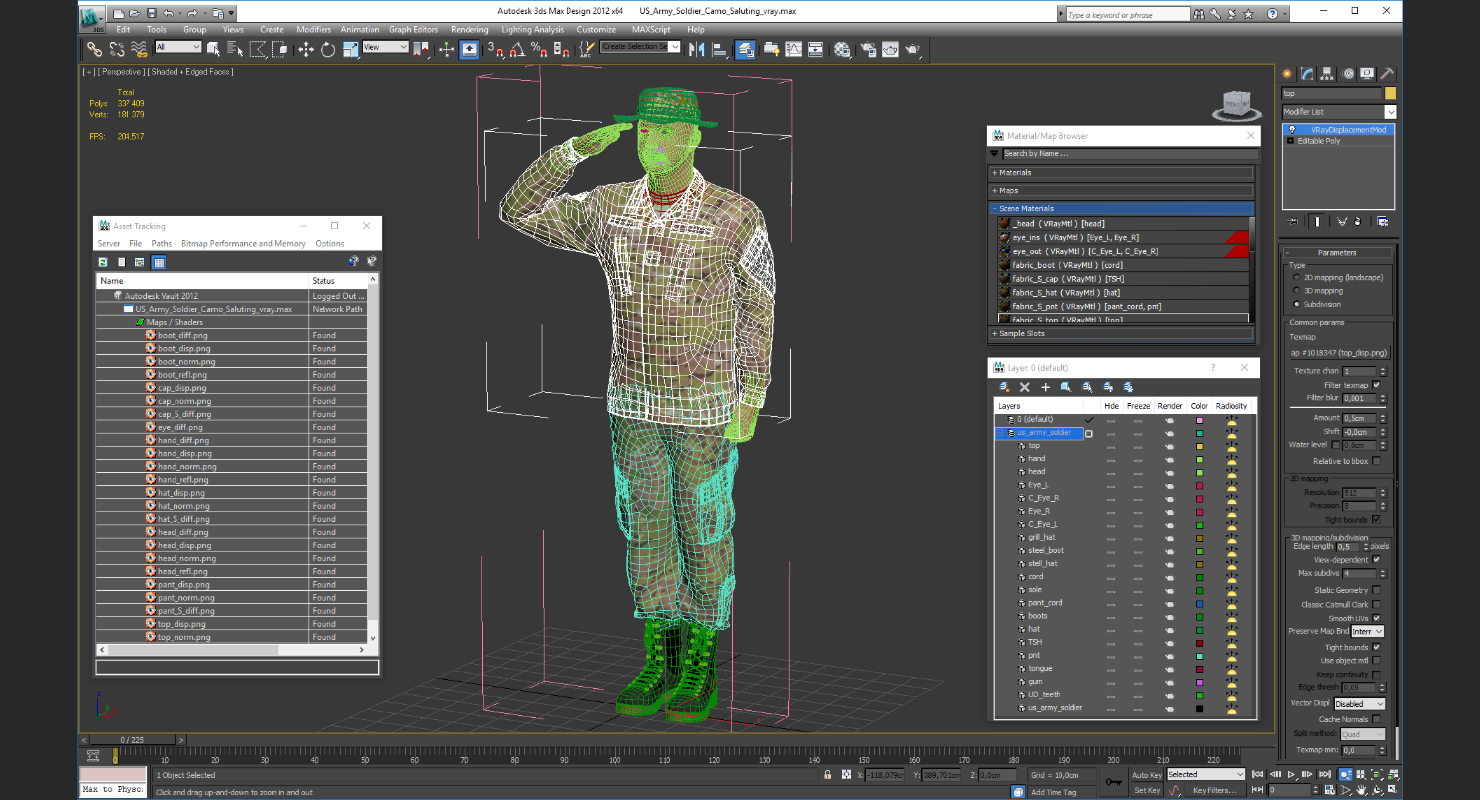The image size is (1480, 800).
Task: Click Bind to Space Warp tool
Action: tap(138, 49)
